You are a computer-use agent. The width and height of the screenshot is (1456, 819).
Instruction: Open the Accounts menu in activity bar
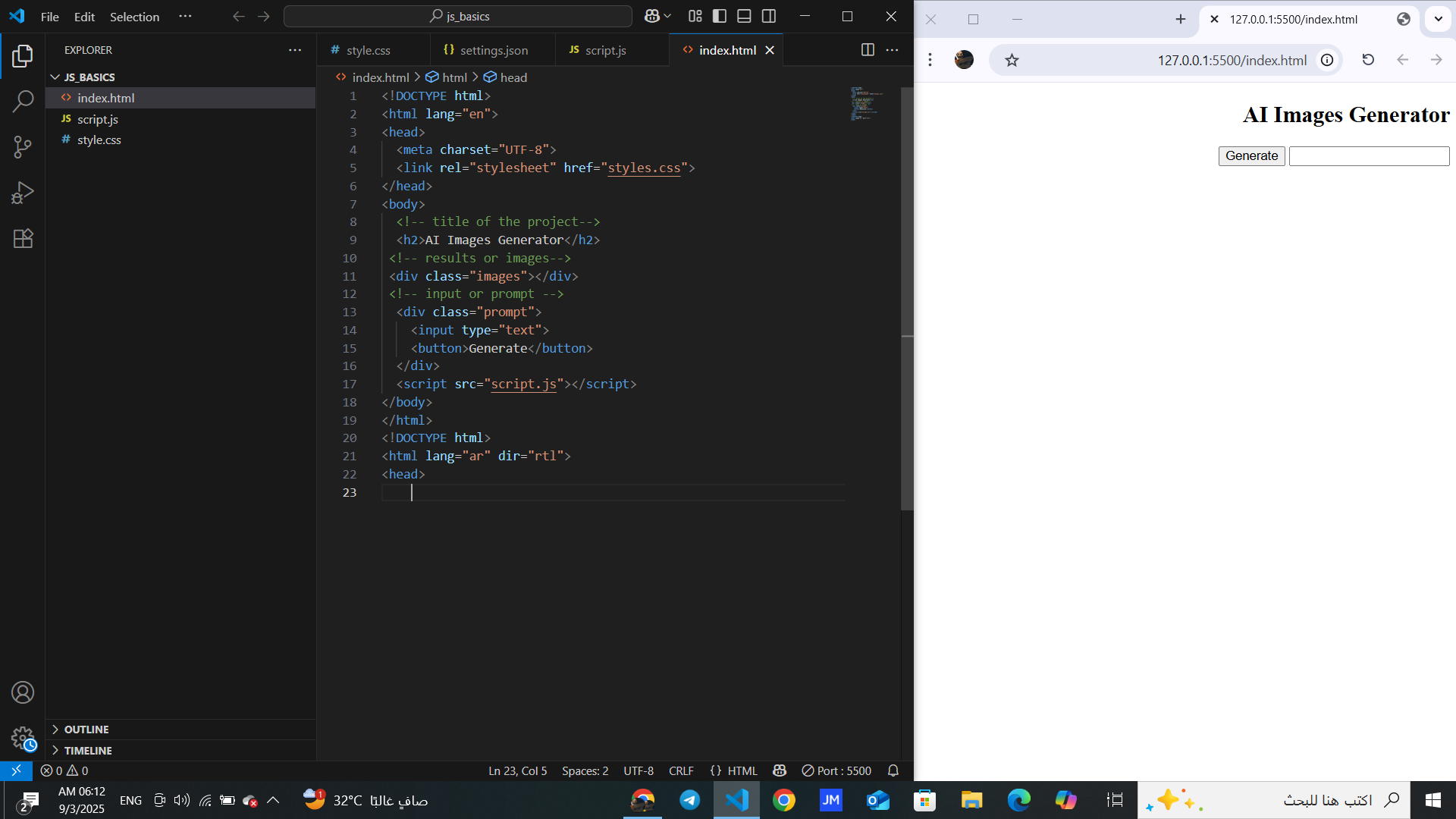[23, 692]
